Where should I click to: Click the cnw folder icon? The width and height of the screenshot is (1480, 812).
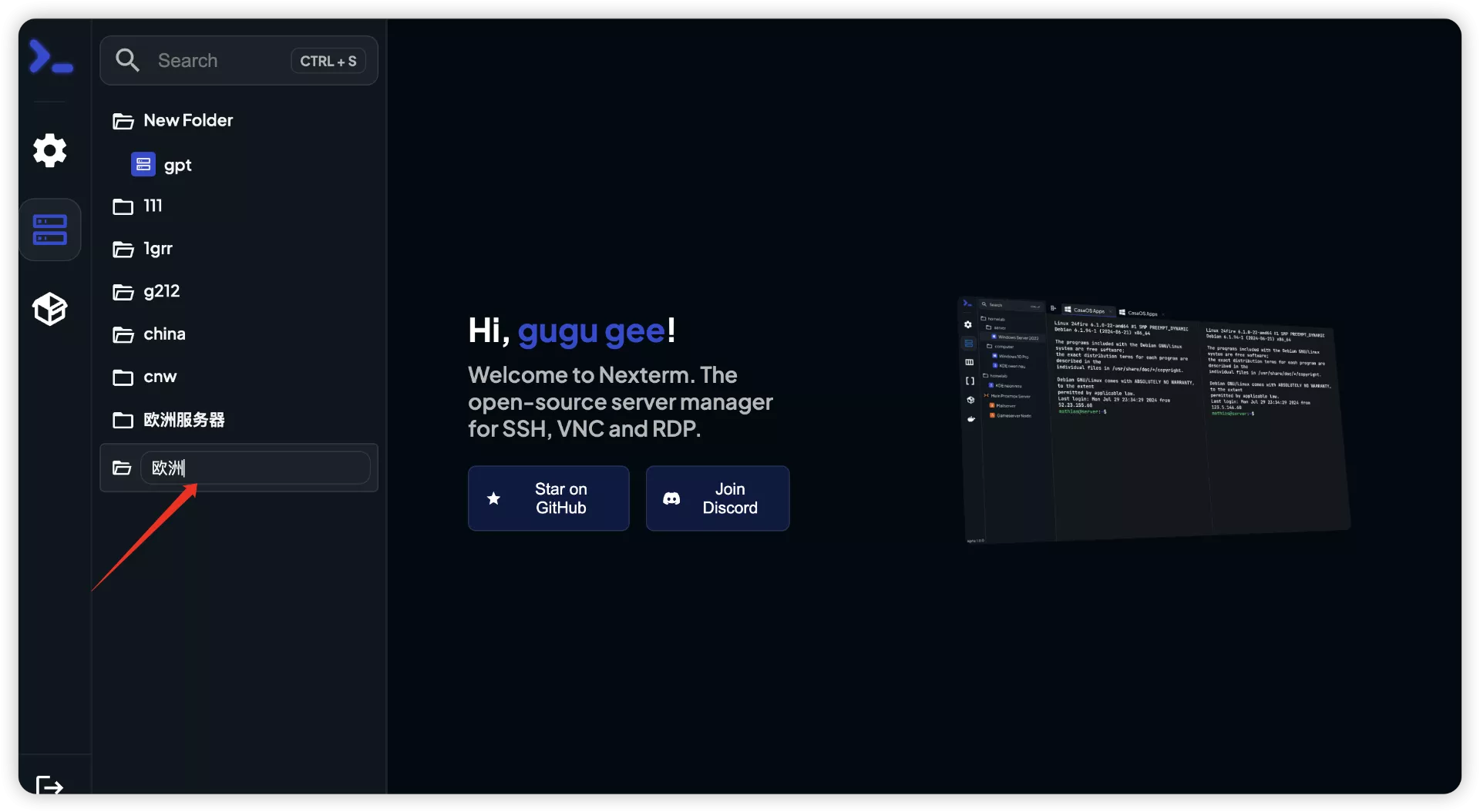pyautogui.click(x=123, y=377)
